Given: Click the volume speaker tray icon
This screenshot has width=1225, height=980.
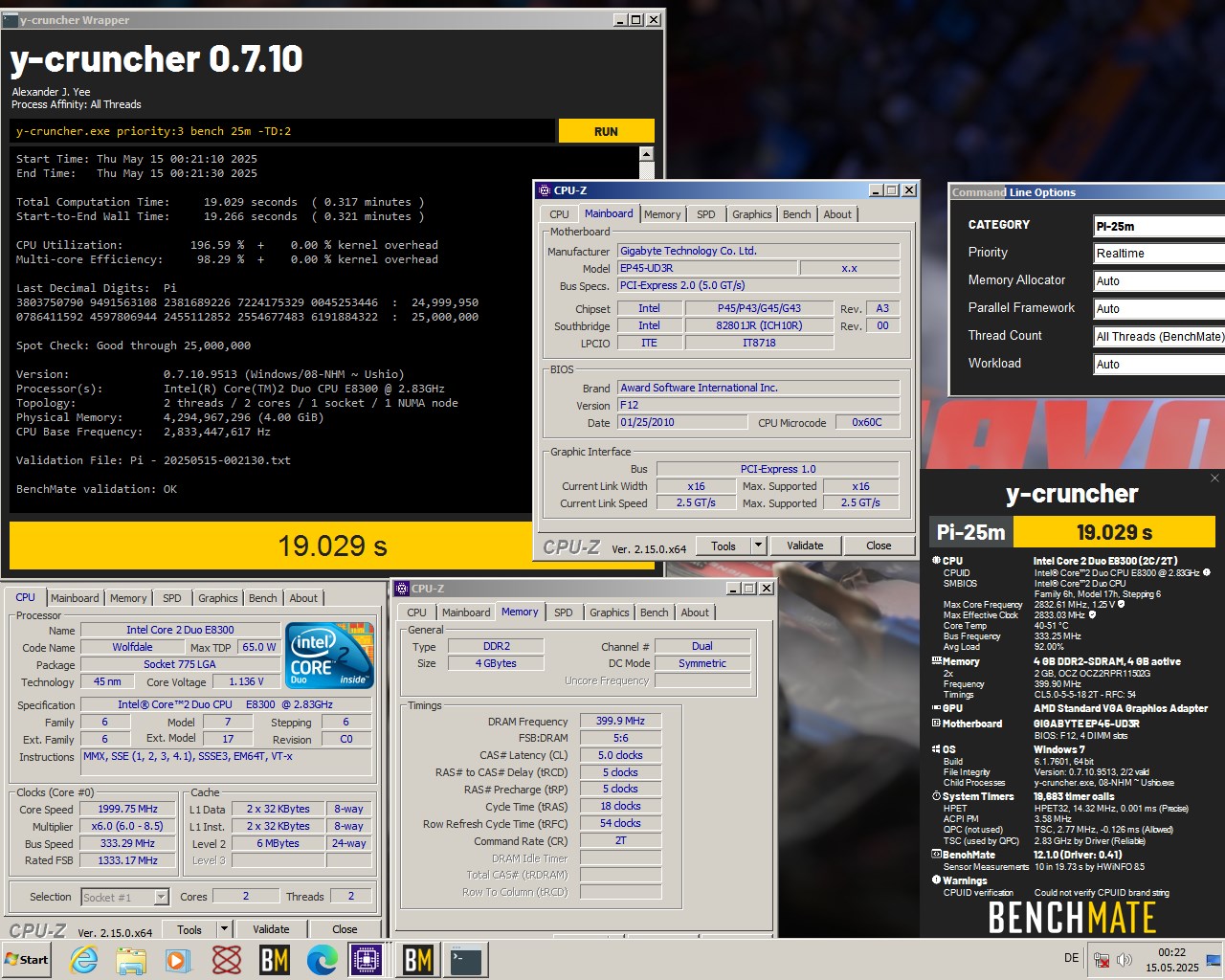Looking at the screenshot, I should click(1125, 959).
